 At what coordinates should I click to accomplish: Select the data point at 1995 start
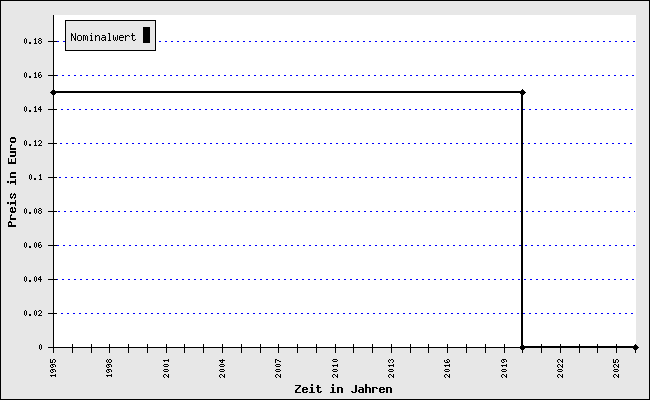(x=53, y=92)
